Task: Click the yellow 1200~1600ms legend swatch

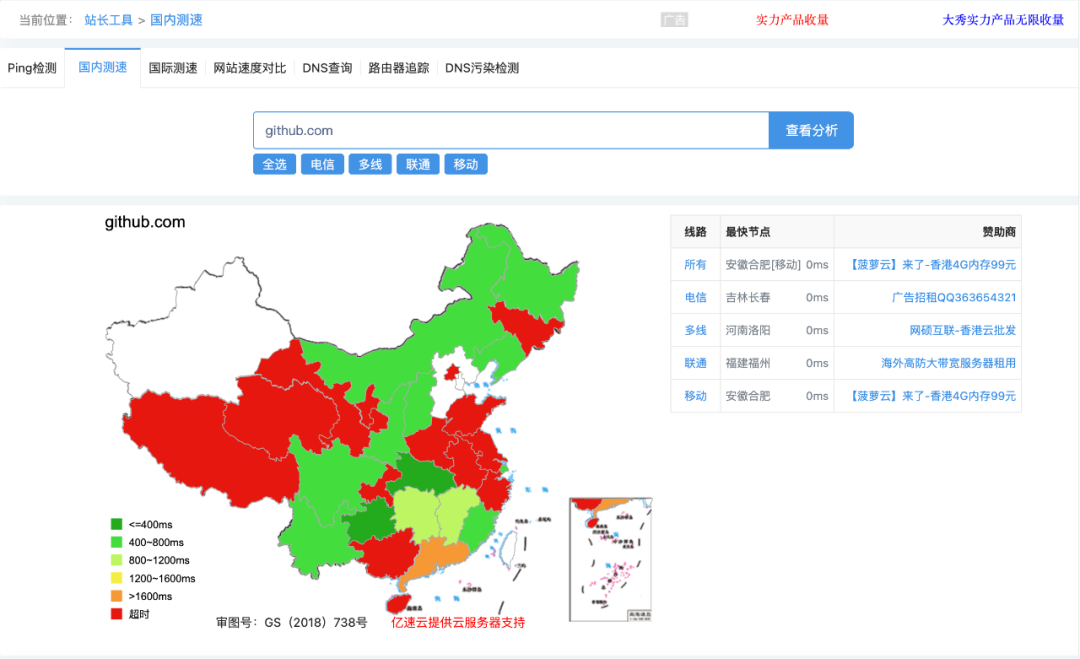Action: point(116,578)
